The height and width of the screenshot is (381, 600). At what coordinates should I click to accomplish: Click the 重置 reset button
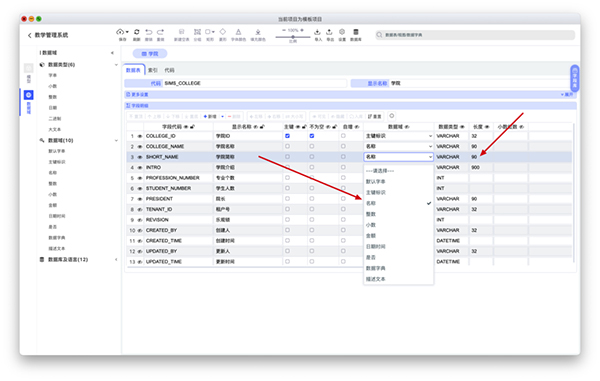375,116
